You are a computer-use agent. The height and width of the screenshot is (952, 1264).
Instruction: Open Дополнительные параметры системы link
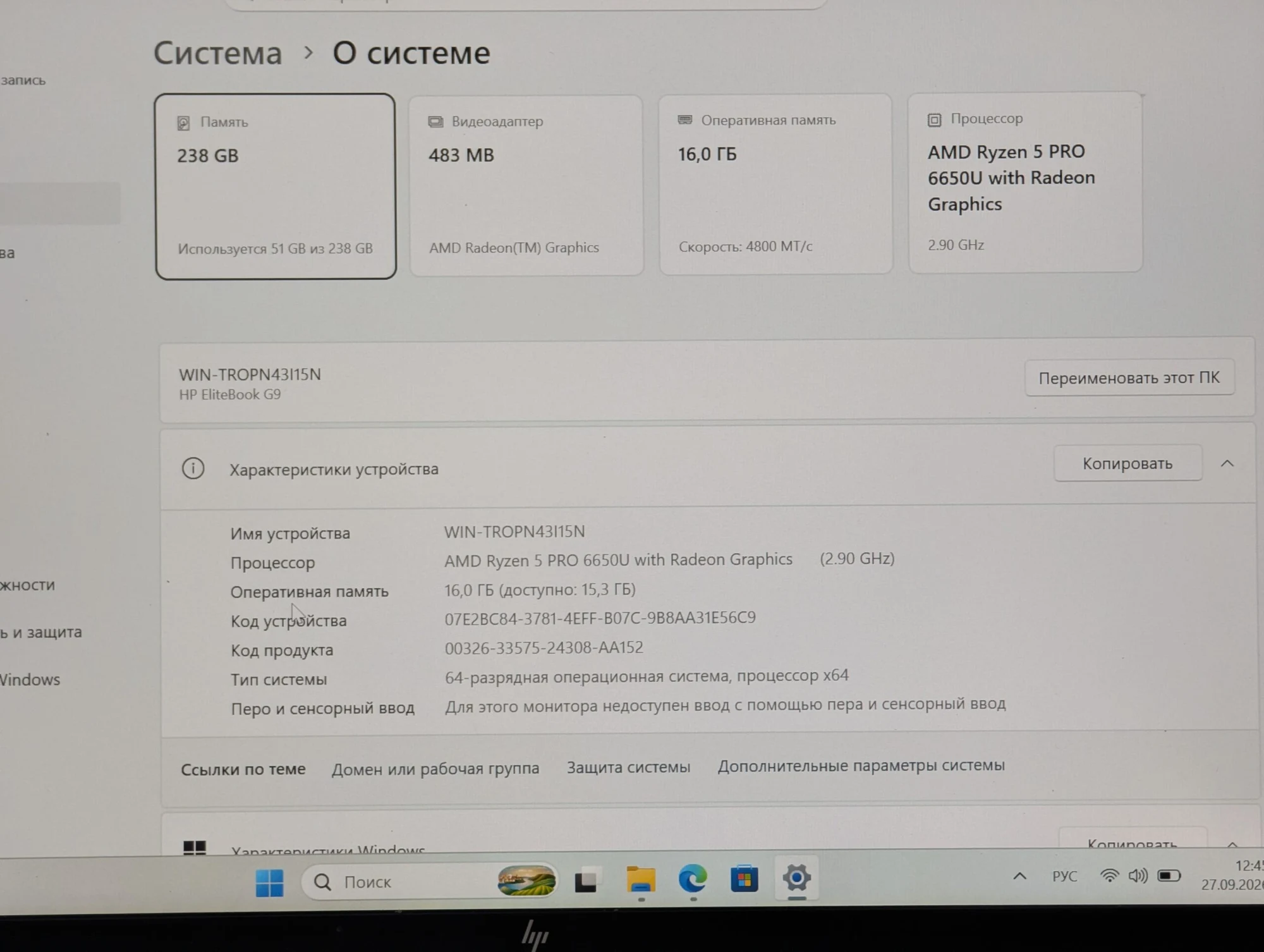pos(861,766)
